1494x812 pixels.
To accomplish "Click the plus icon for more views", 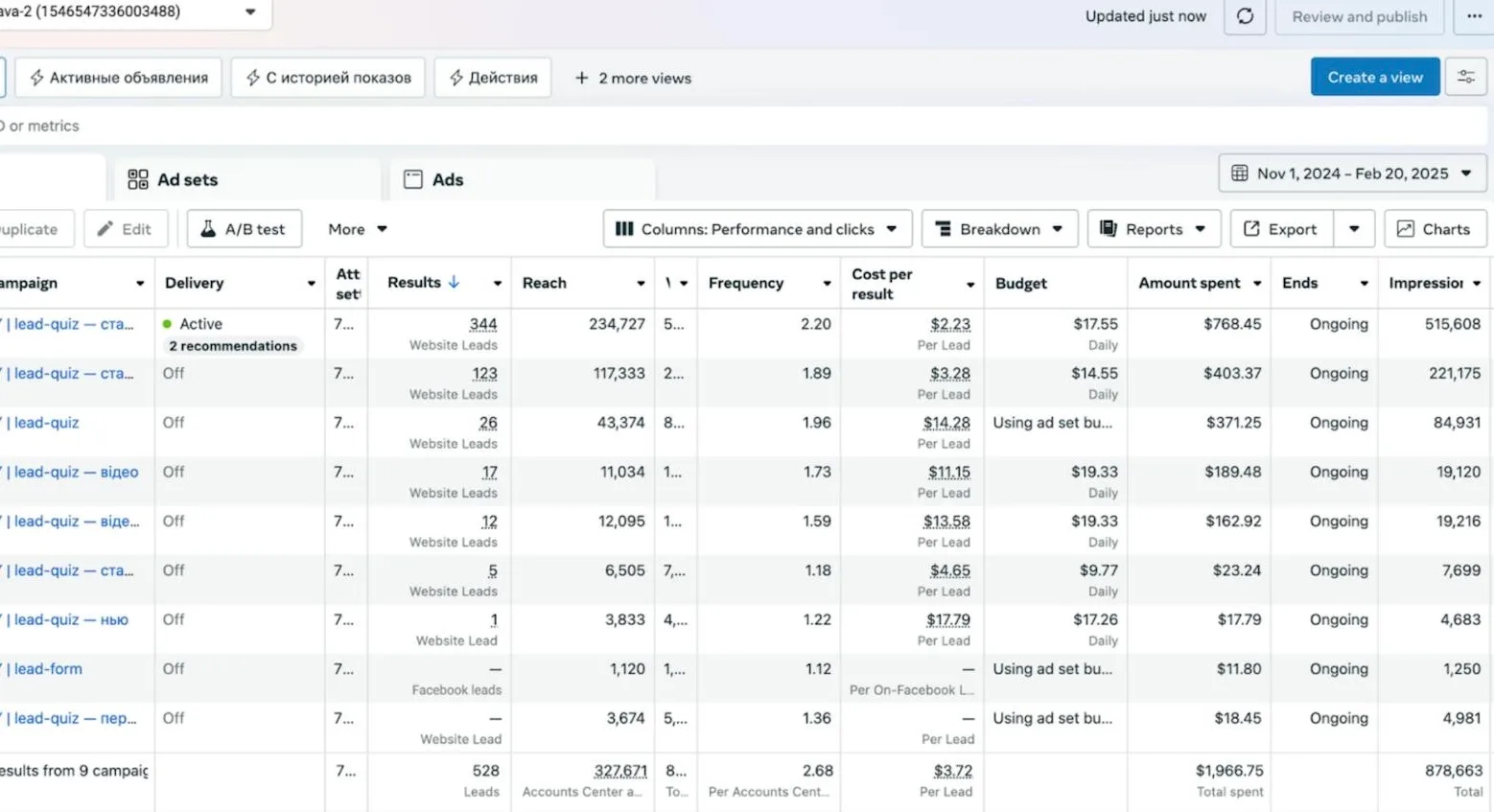I will click(582, 78).
